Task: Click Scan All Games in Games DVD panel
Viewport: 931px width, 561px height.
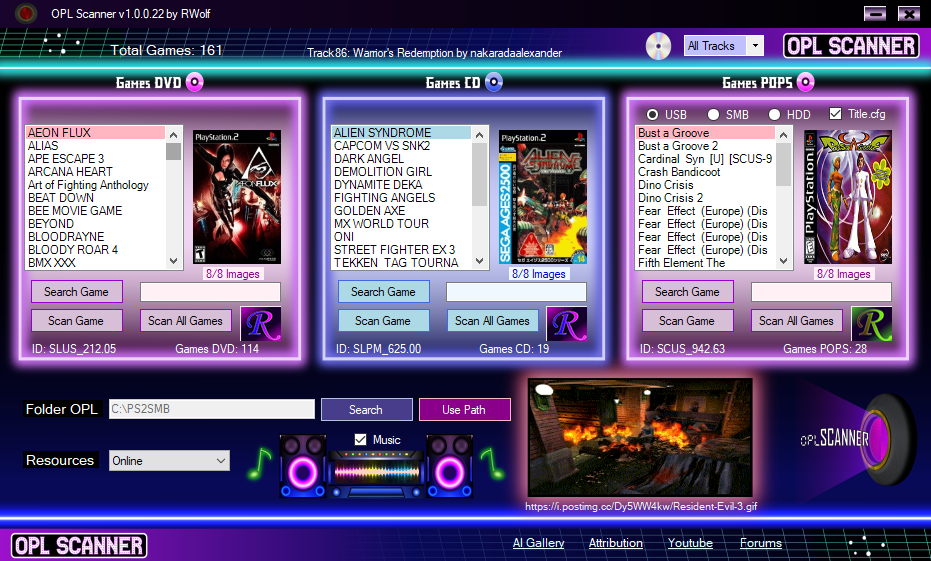Action: tap(186, 321)
